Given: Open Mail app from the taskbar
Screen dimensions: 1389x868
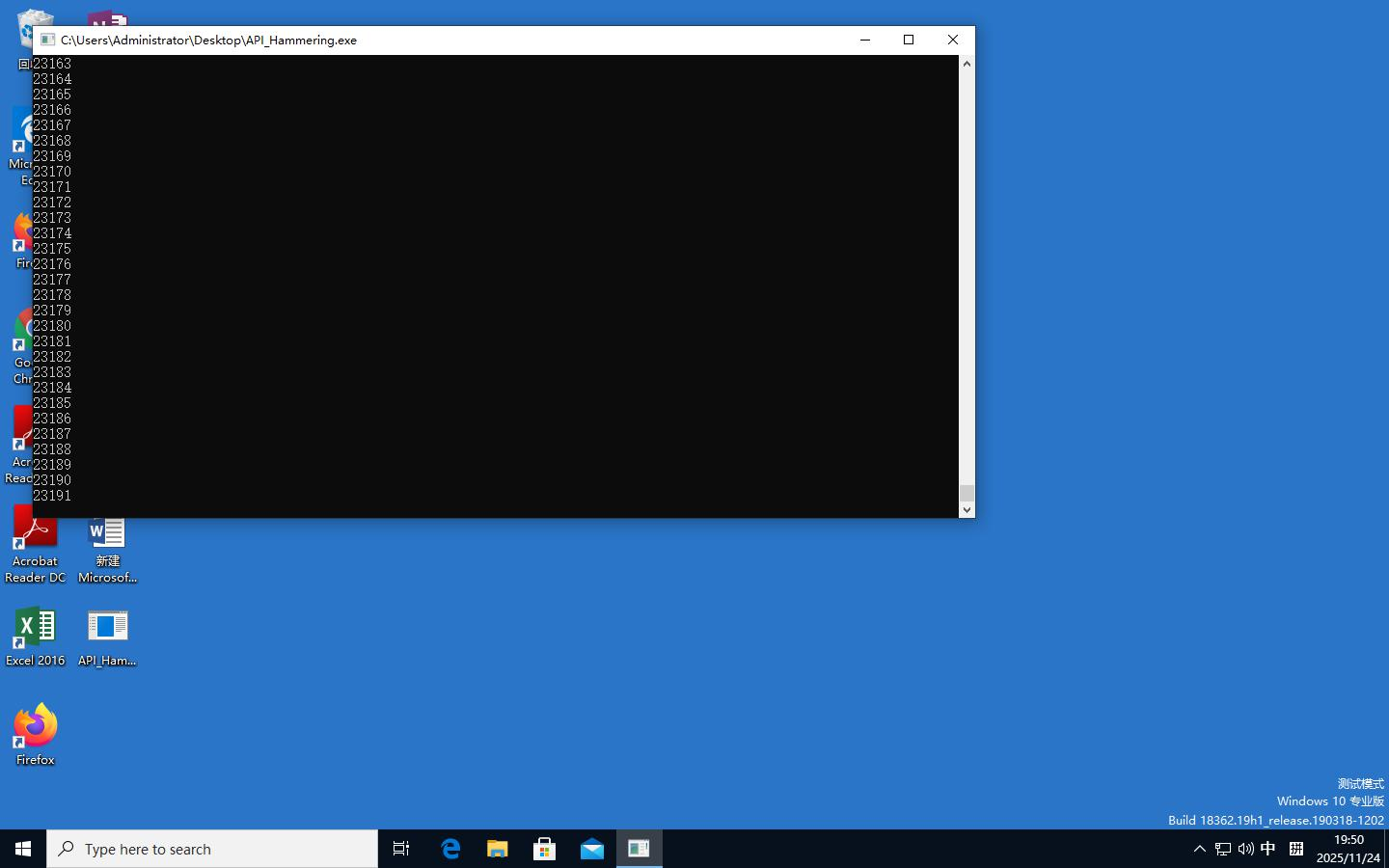Looking at the screenshot, I should pos(592,849).
